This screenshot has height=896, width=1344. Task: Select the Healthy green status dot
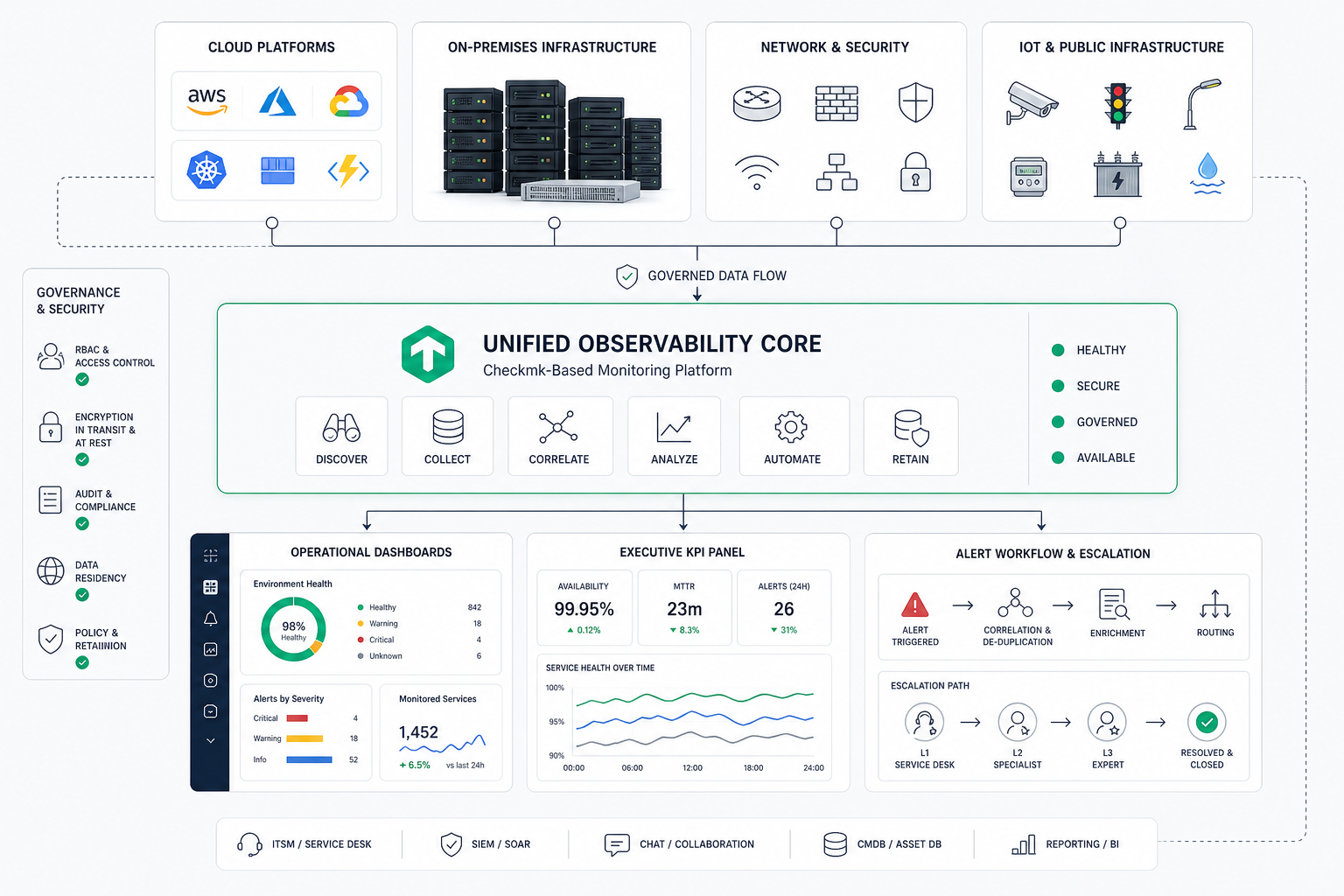tap(1058, 350)
